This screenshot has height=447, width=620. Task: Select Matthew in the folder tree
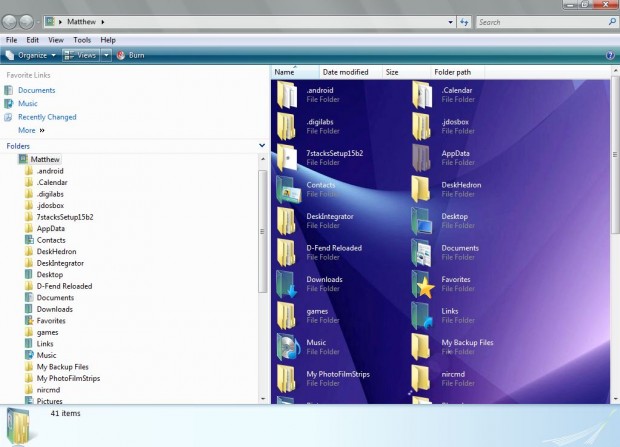click(45, 159)
